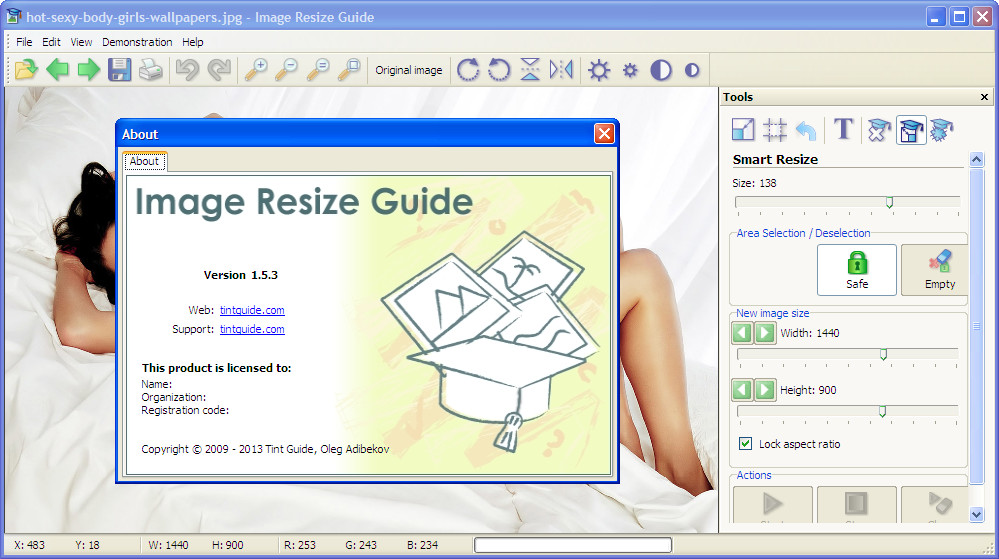Start the smart resize action (play button)
Viewport: 999px width, 559px height.
pyautogui.click(x=773, y=505)
